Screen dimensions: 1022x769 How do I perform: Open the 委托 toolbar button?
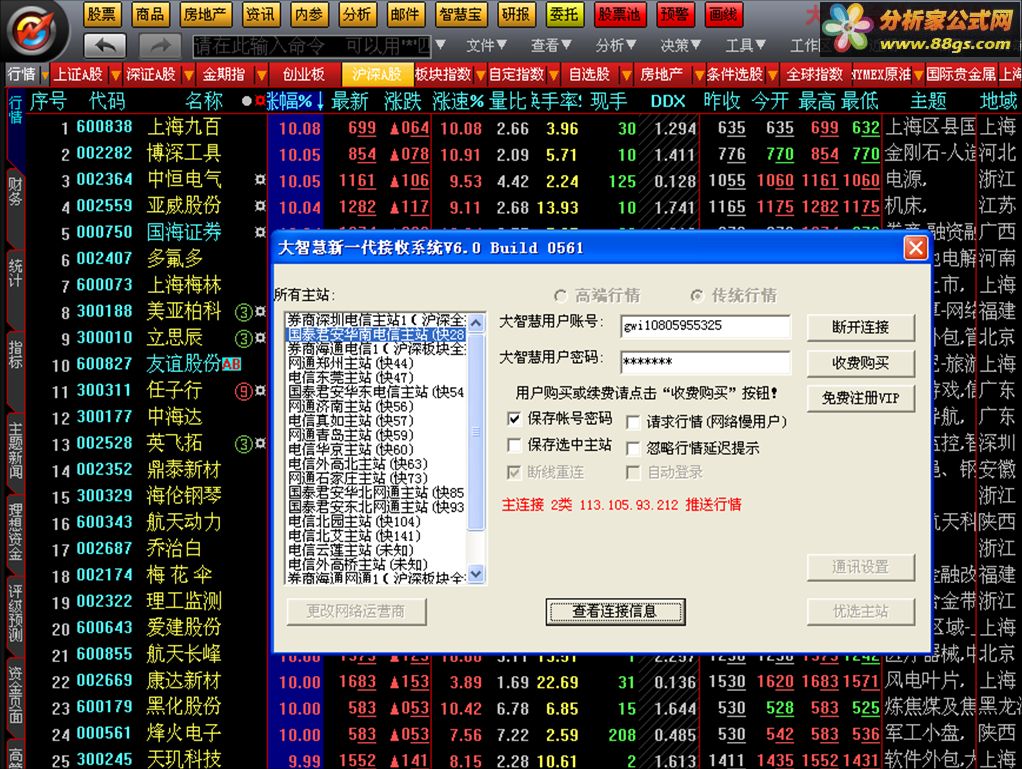(x=564, y=14)
